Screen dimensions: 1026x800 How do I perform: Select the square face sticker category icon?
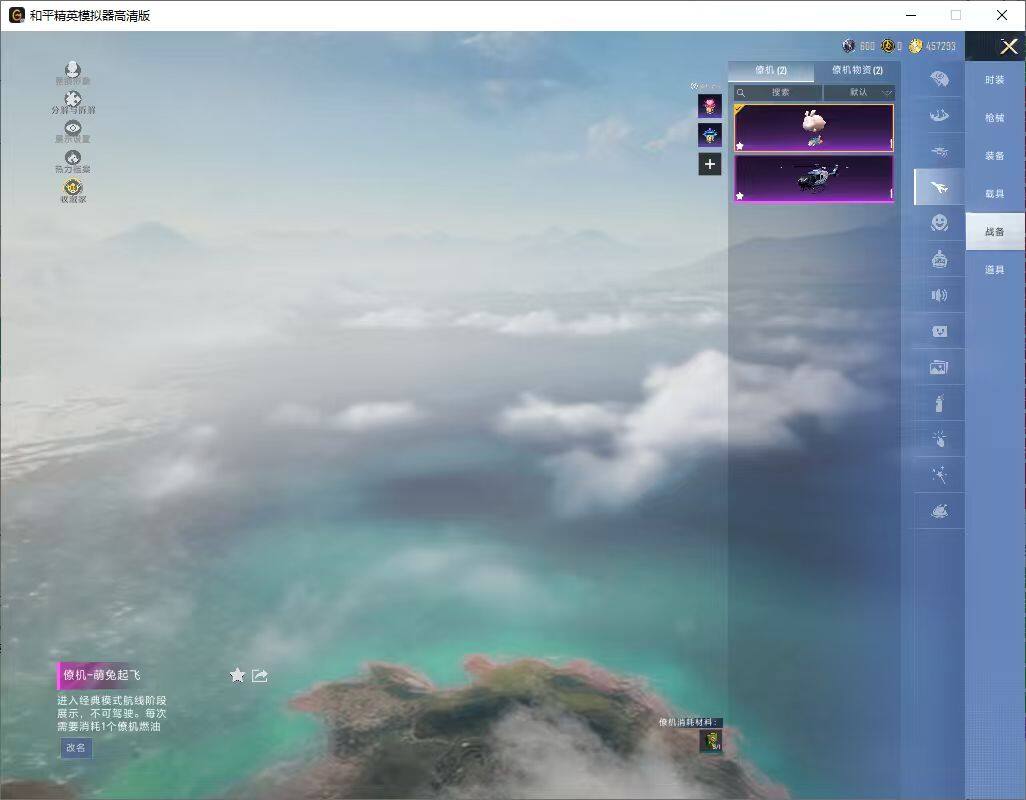pyautogui.click(x=940, y=332)
